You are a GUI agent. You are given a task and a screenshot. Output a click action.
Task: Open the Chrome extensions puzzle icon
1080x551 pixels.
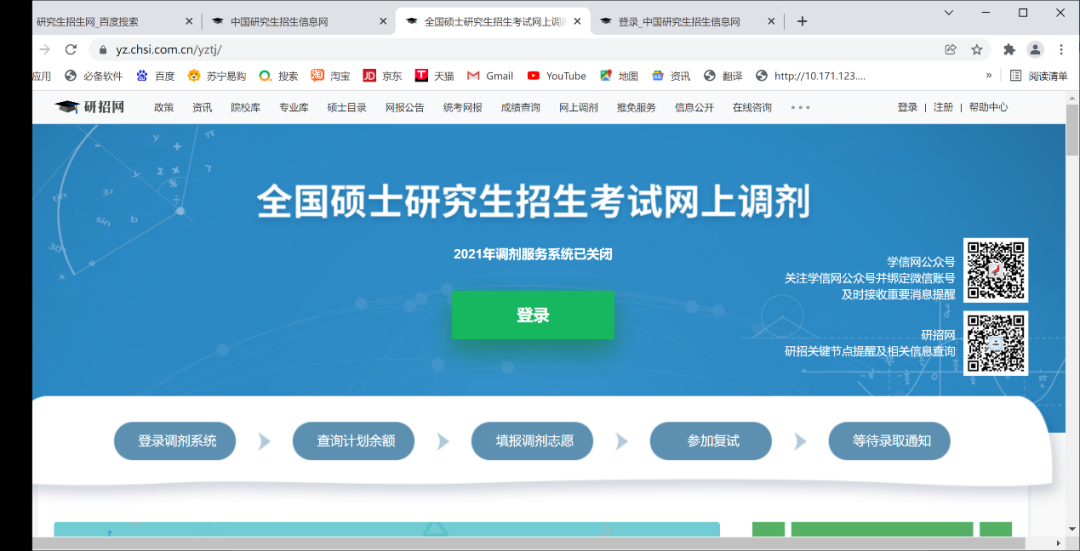(1009, 50)
